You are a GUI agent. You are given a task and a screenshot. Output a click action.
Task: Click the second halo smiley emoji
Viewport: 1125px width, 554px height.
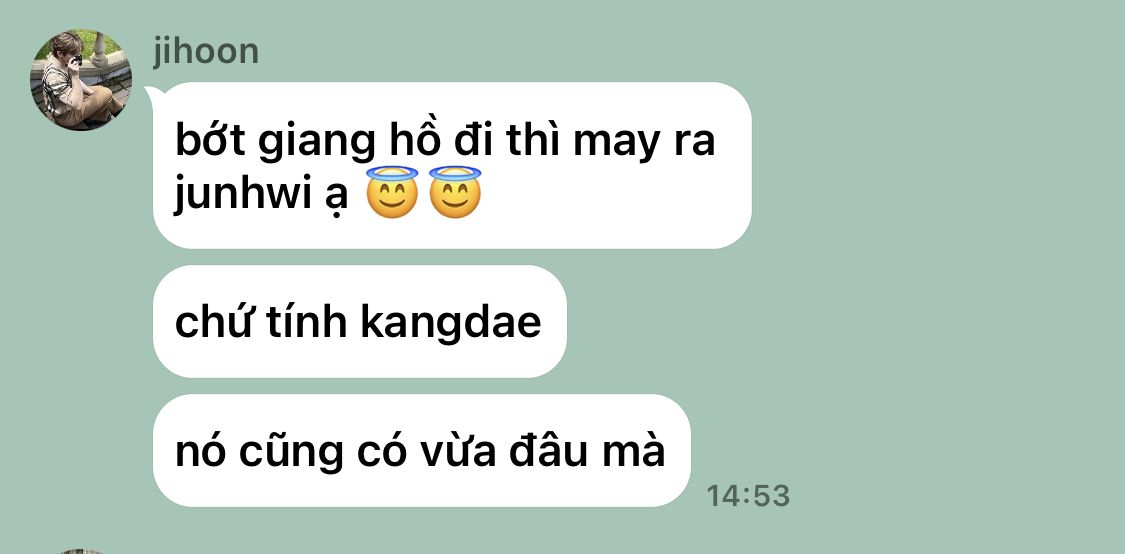pos(455,192)
